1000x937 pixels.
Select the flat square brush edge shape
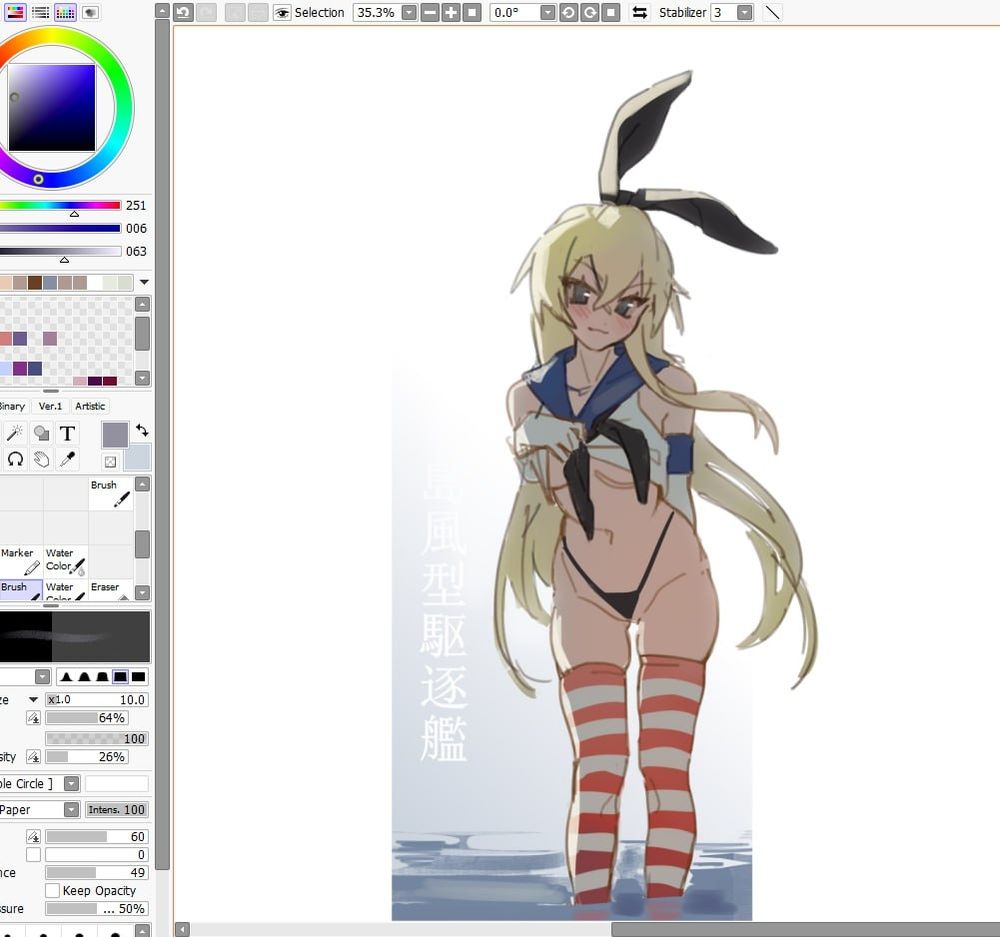(x=138, y=676)
